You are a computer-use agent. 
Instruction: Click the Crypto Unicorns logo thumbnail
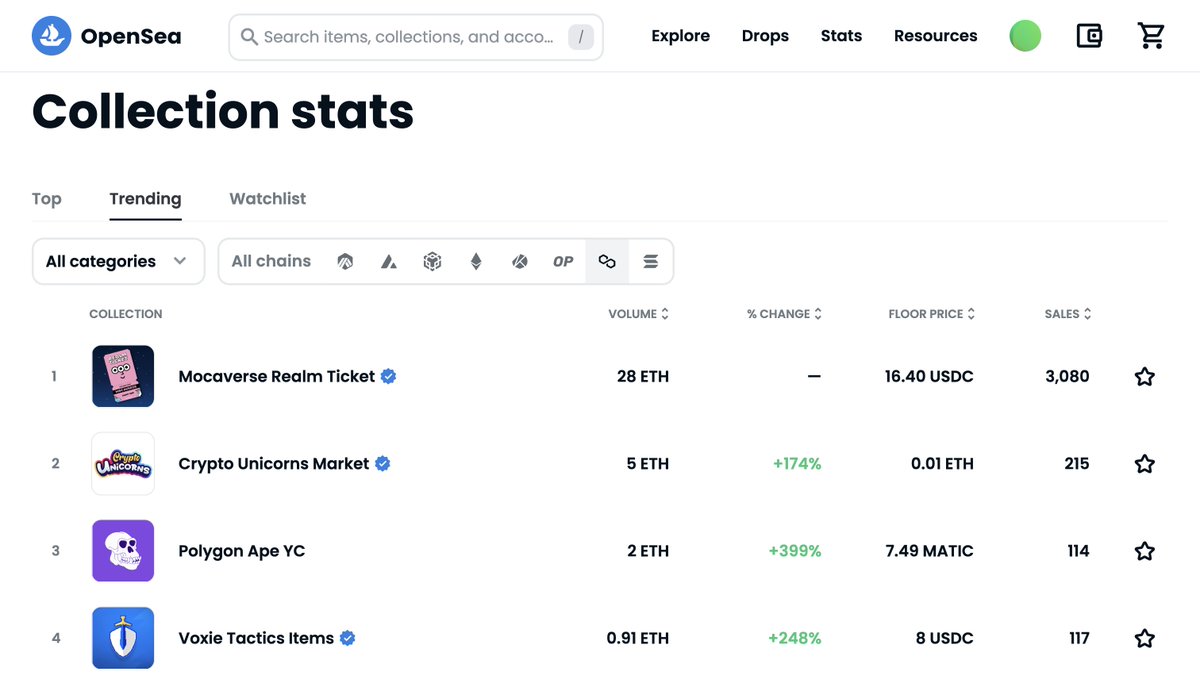tap(123, 463)
